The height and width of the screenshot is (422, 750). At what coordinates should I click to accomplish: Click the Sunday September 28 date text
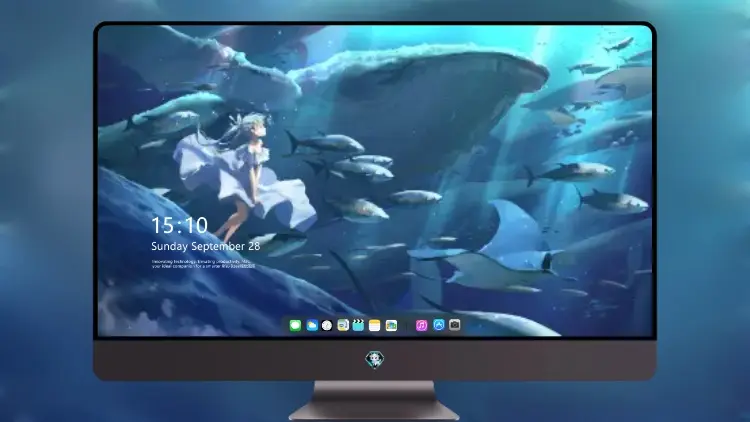click(x=206, y=246)
